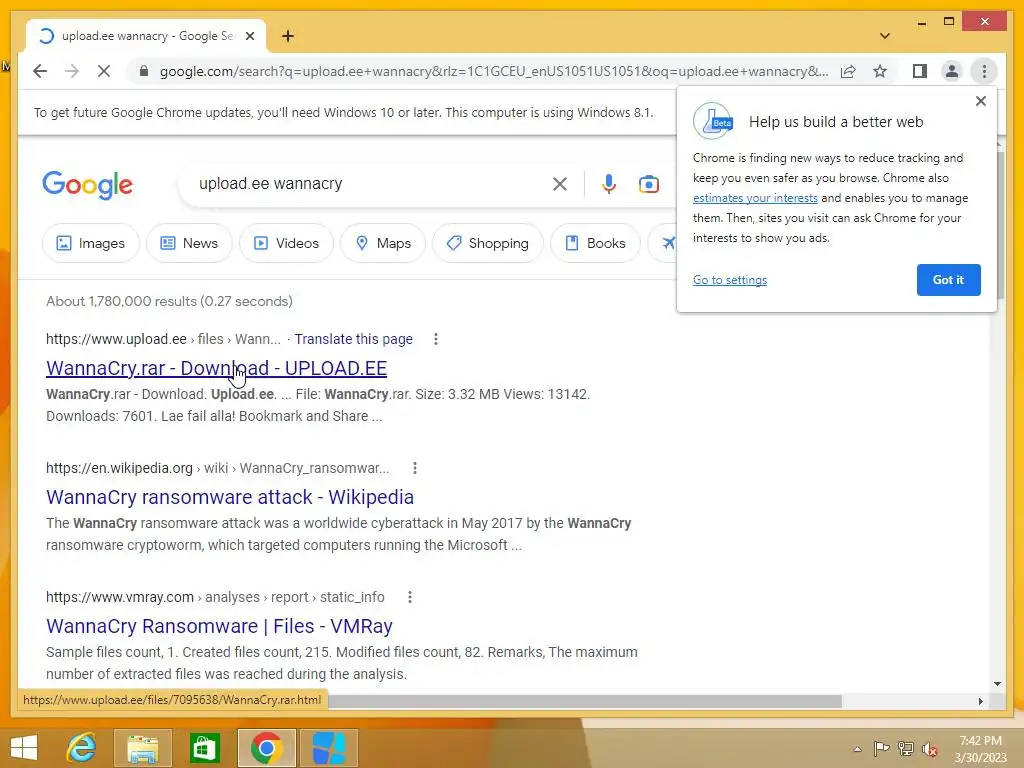Open estimates your interests link
1024x768 pixels.
point(755,198)
